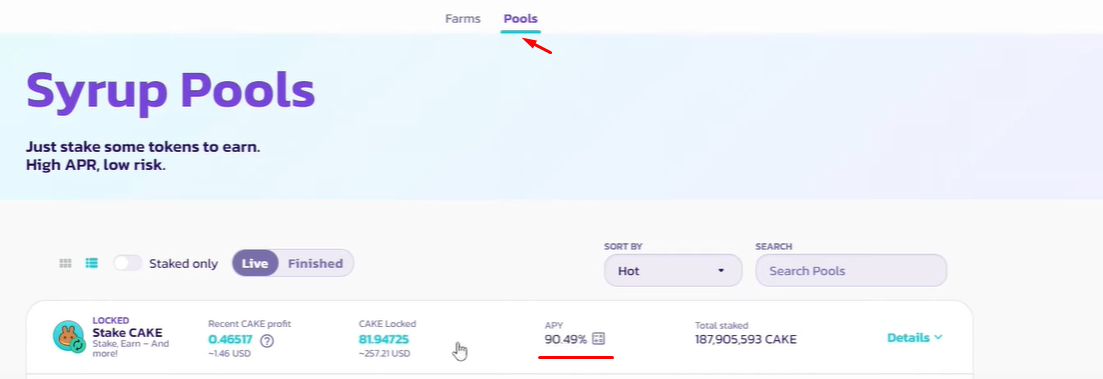Toggle the Staked only switch
The image size is (1103, 379).
[128, 264]
